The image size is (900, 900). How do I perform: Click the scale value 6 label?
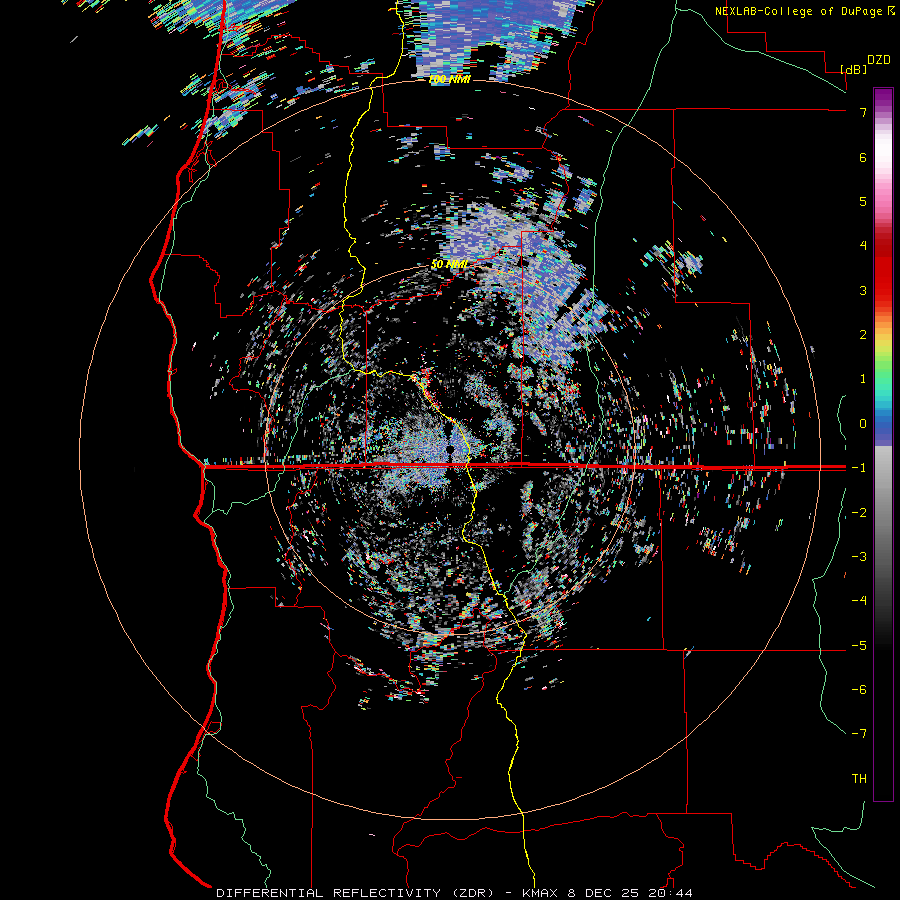pos(863,157)
